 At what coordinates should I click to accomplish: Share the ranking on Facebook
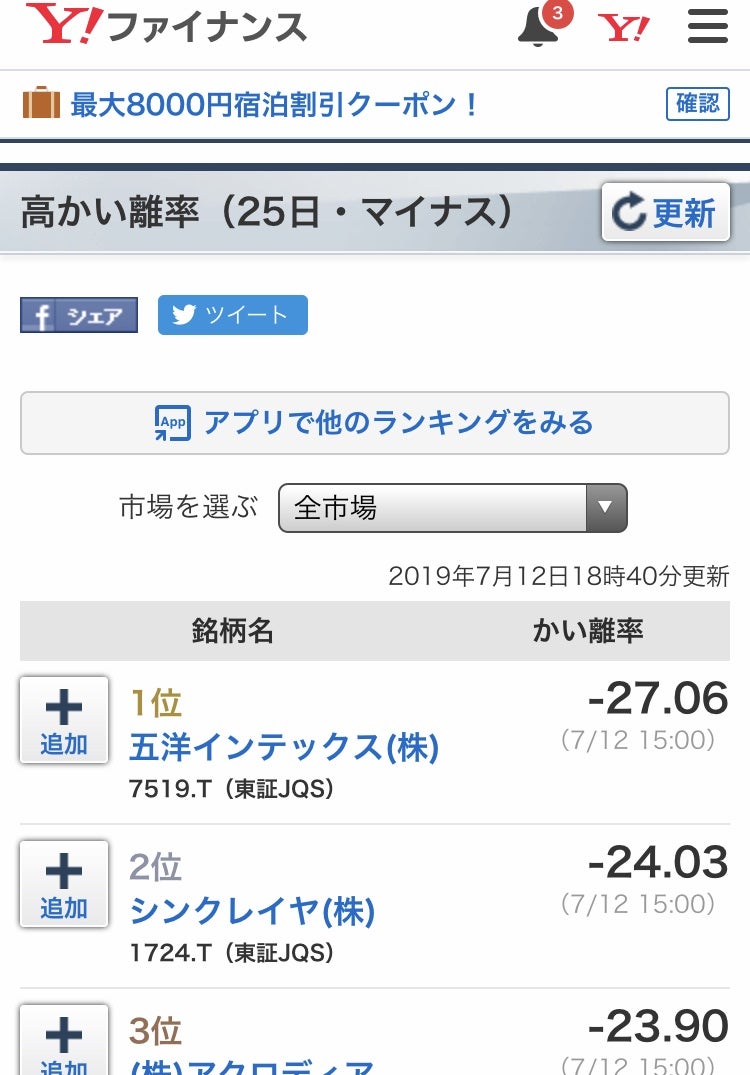pos(79,315)
